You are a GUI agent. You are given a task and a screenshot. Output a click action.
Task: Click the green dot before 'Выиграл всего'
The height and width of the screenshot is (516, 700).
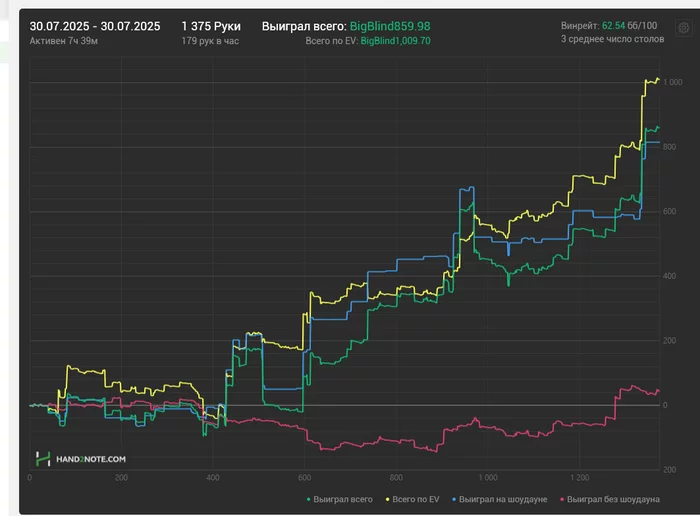coord(308,499)
